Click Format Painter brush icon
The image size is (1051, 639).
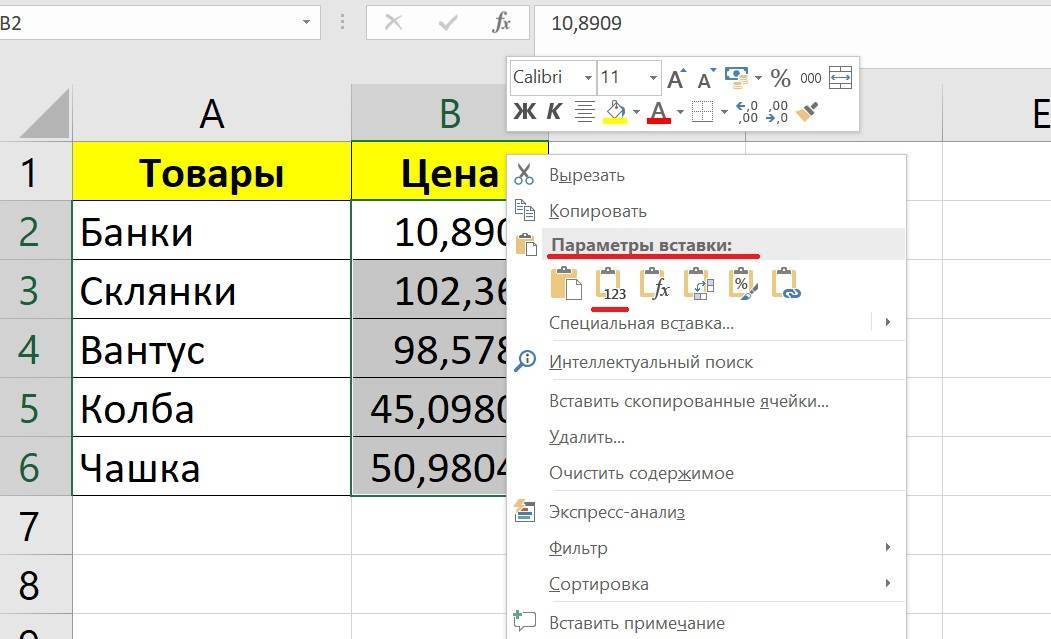[808, 111]
